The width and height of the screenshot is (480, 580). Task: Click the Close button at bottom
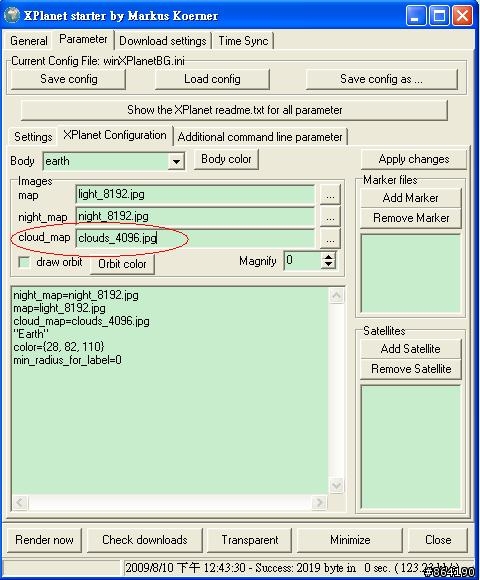click(438, 540)
